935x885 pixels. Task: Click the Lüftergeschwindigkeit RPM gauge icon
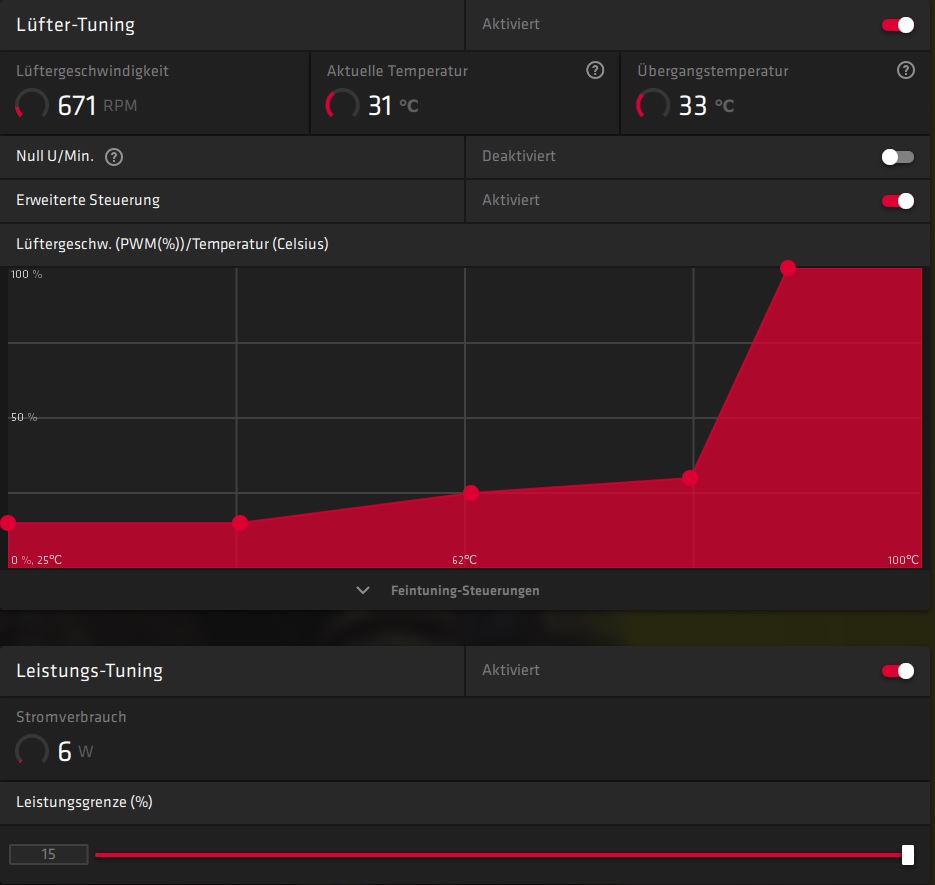pos(32,105)
